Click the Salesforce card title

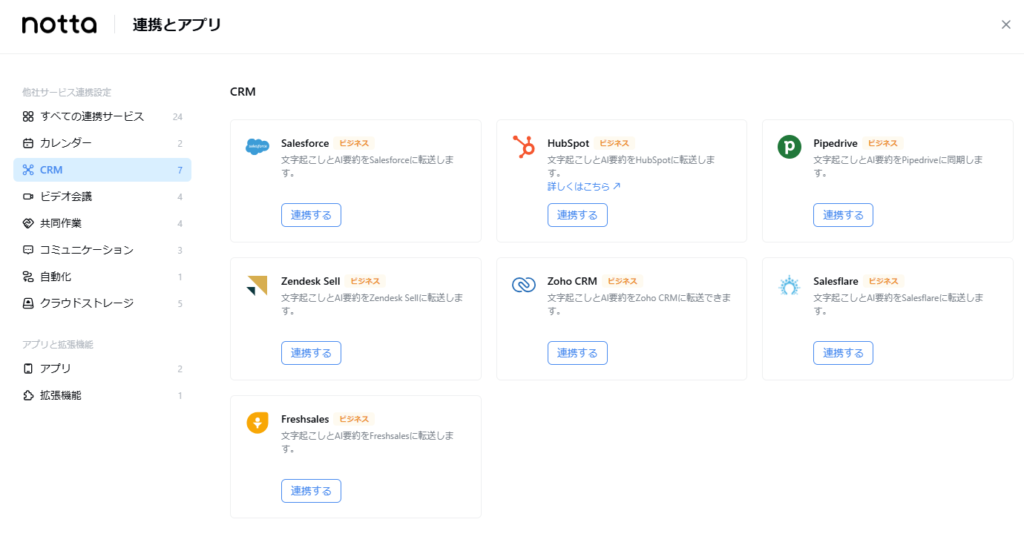[x=305, y=143]
